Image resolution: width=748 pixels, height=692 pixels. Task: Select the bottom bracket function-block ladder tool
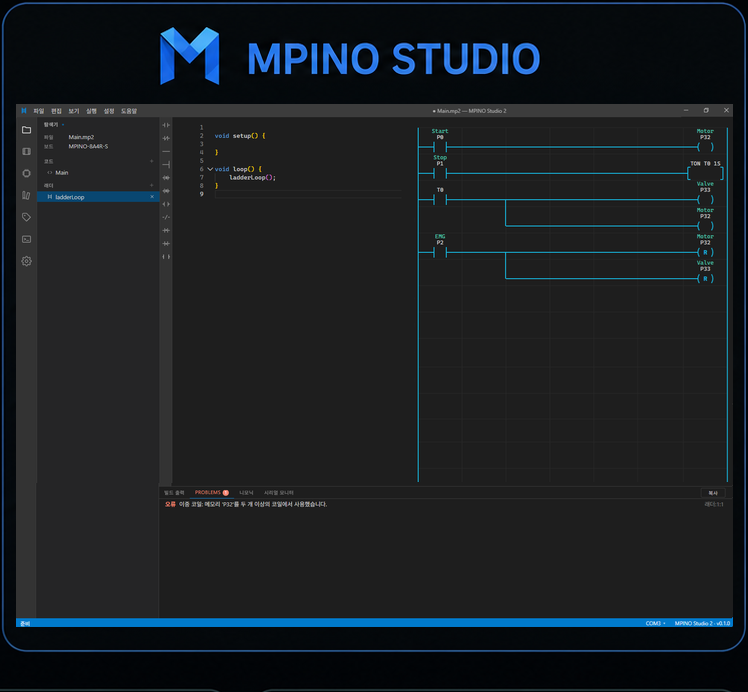click(166, 257)
